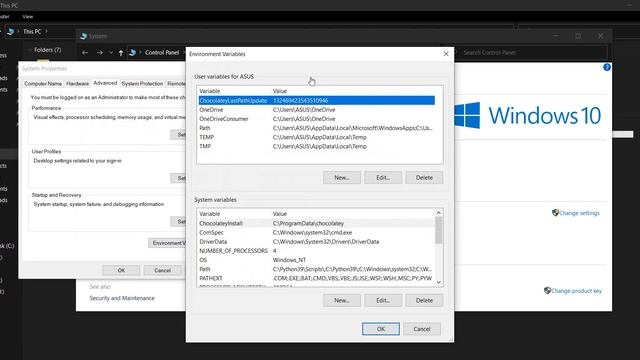This screenshot has height=360, width=640.
Task: Select the ComSpec system variable row
Action: click(317, 233)
